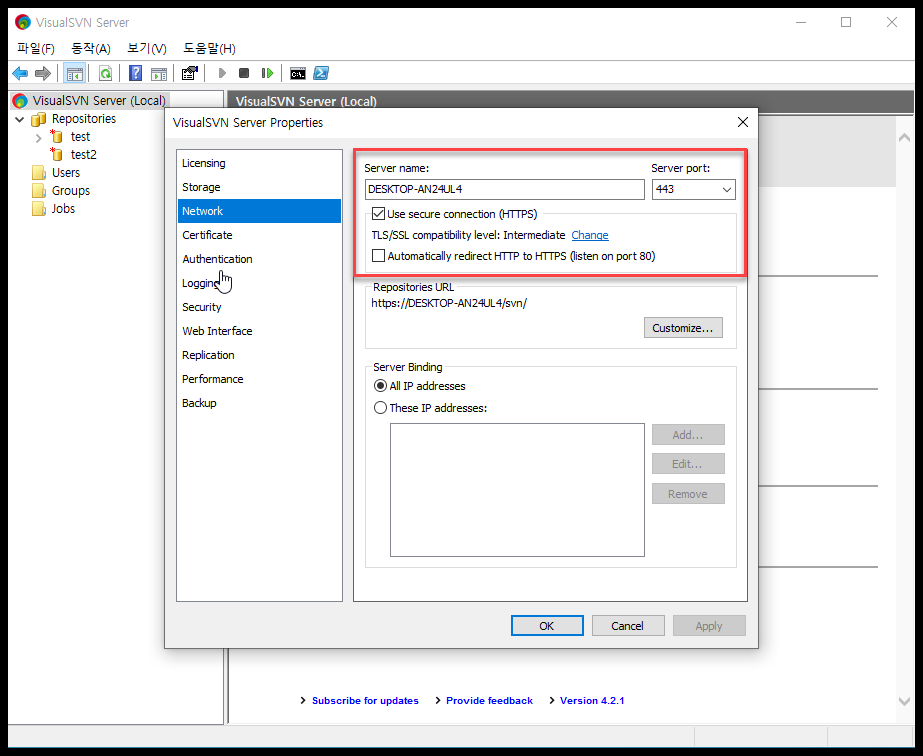Click the Users folder icon
Viewport: 923px width, 756px height.
pos(39,173)
